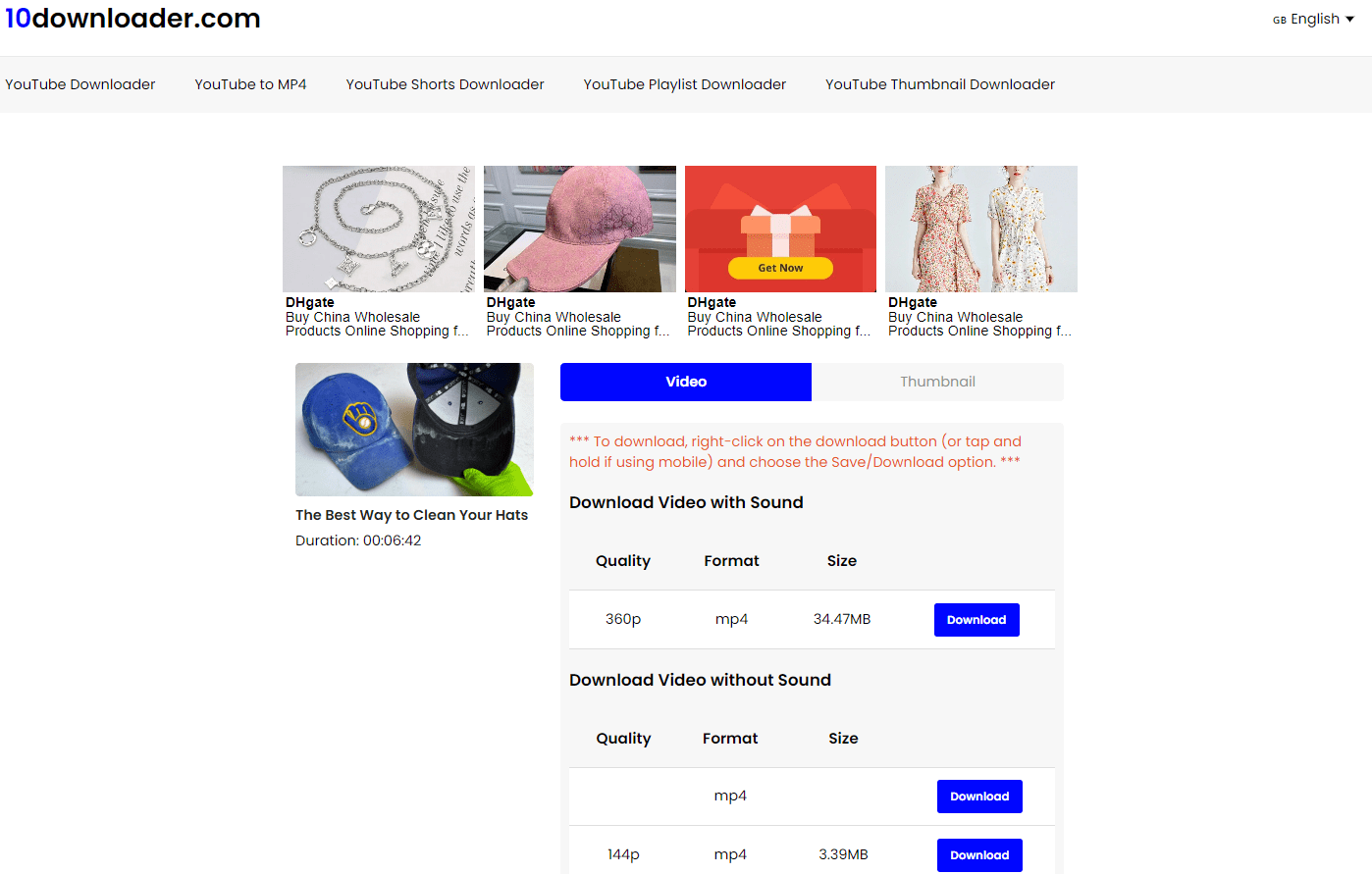The width and height of the screenshot is (1372, 874).
Task: Click the hat cleaning video thumbnail
Action: point(414,430)
